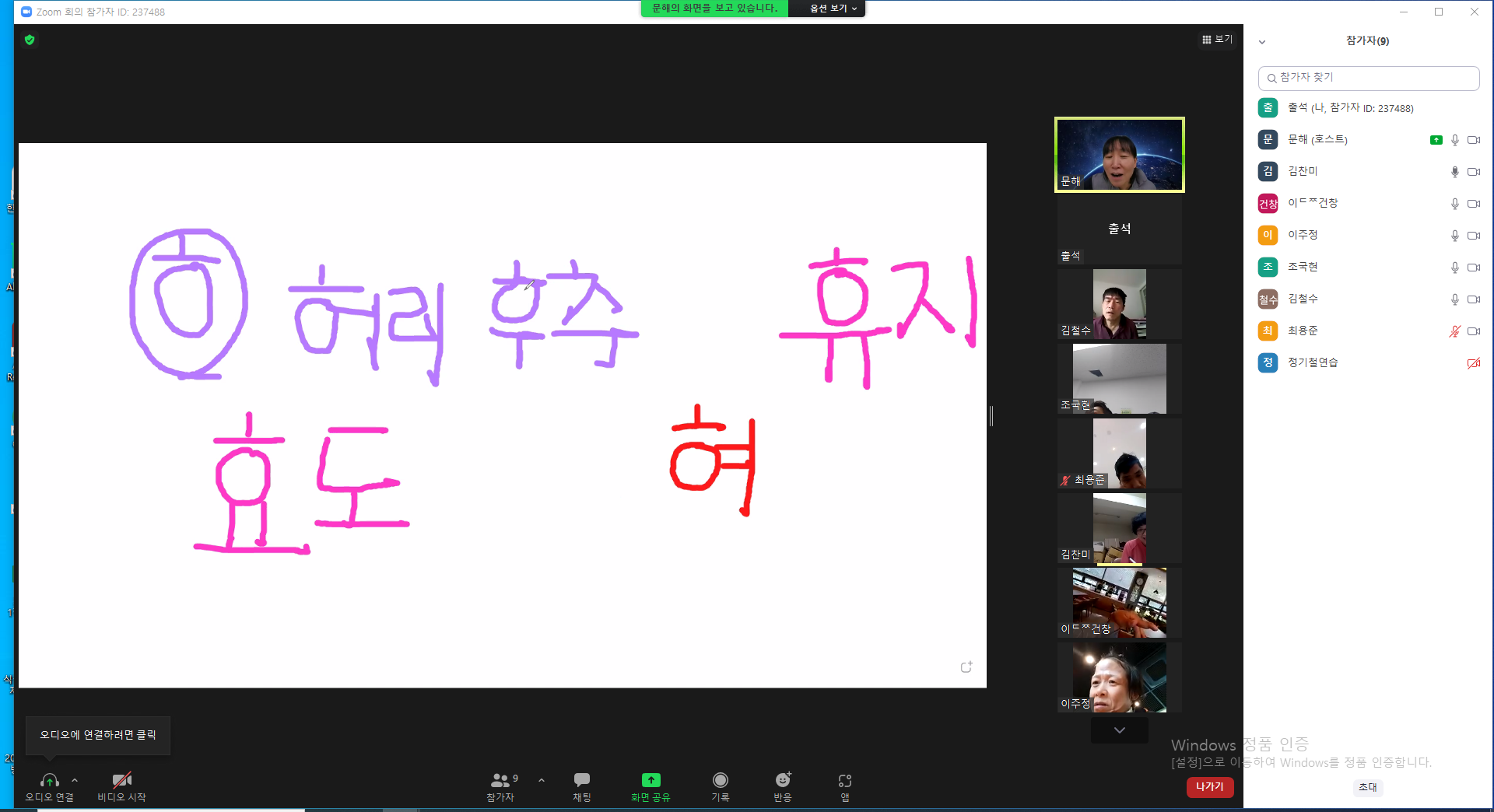
Task: Click 김찬미's camera icon in list
Action: [x=1474, y=172]
